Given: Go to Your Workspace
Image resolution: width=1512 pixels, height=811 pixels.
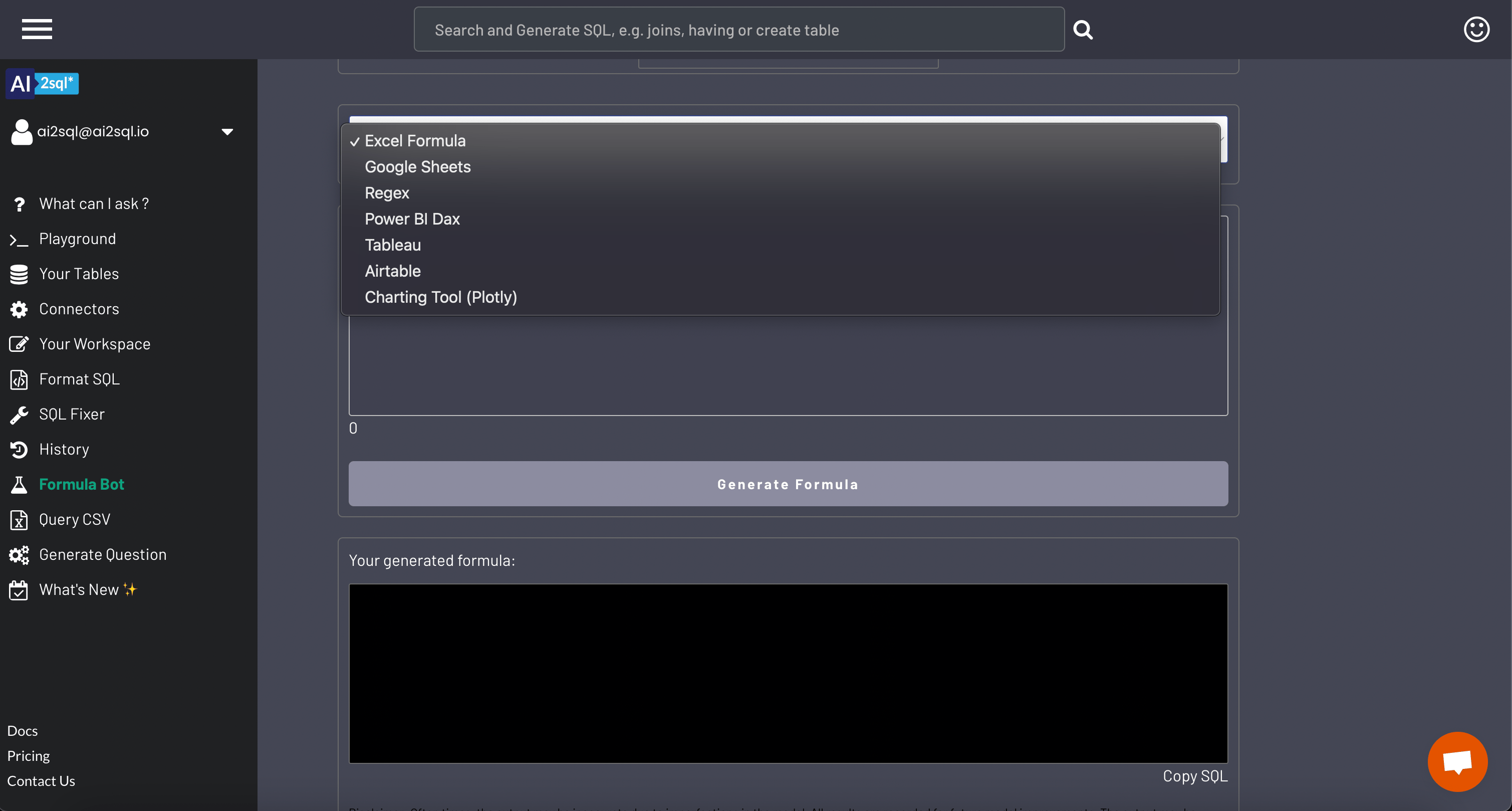Looking at the screenshot, I should point(95,345).
